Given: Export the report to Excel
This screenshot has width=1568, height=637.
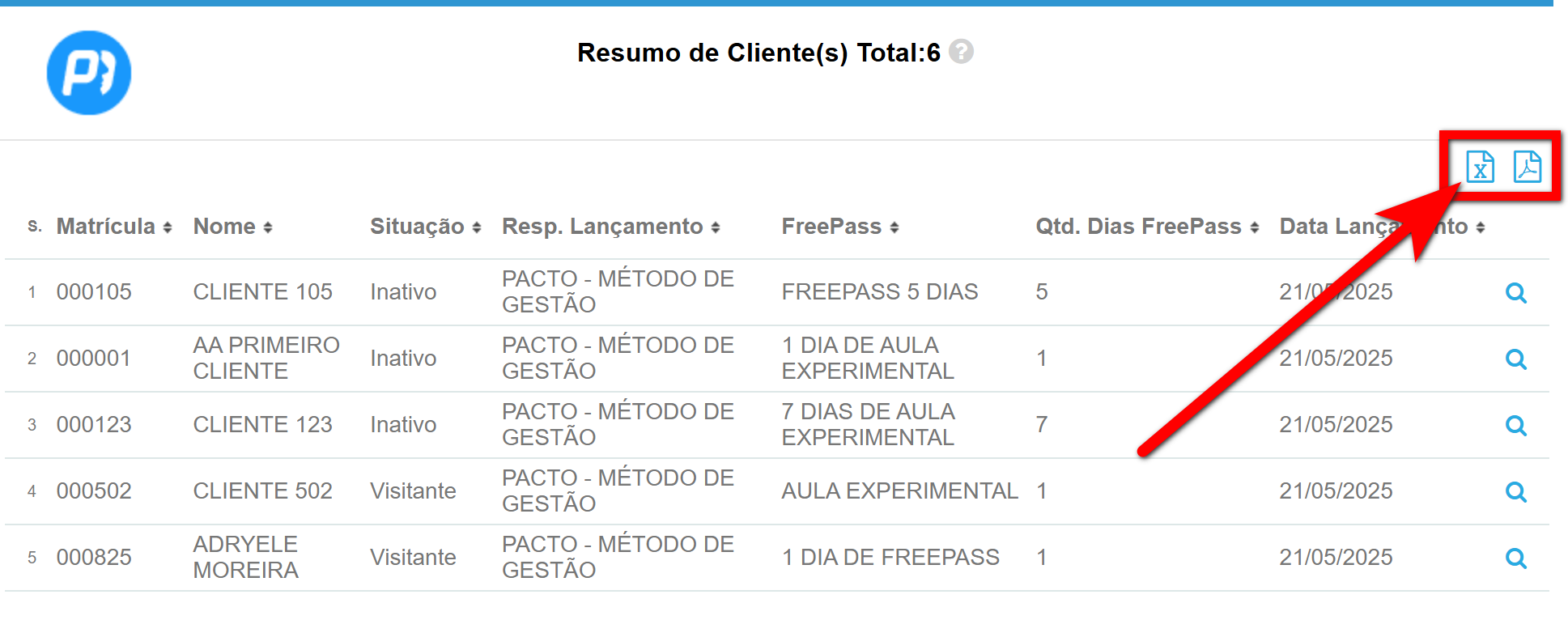Looking at the screenshot, I should (1480, 168).
